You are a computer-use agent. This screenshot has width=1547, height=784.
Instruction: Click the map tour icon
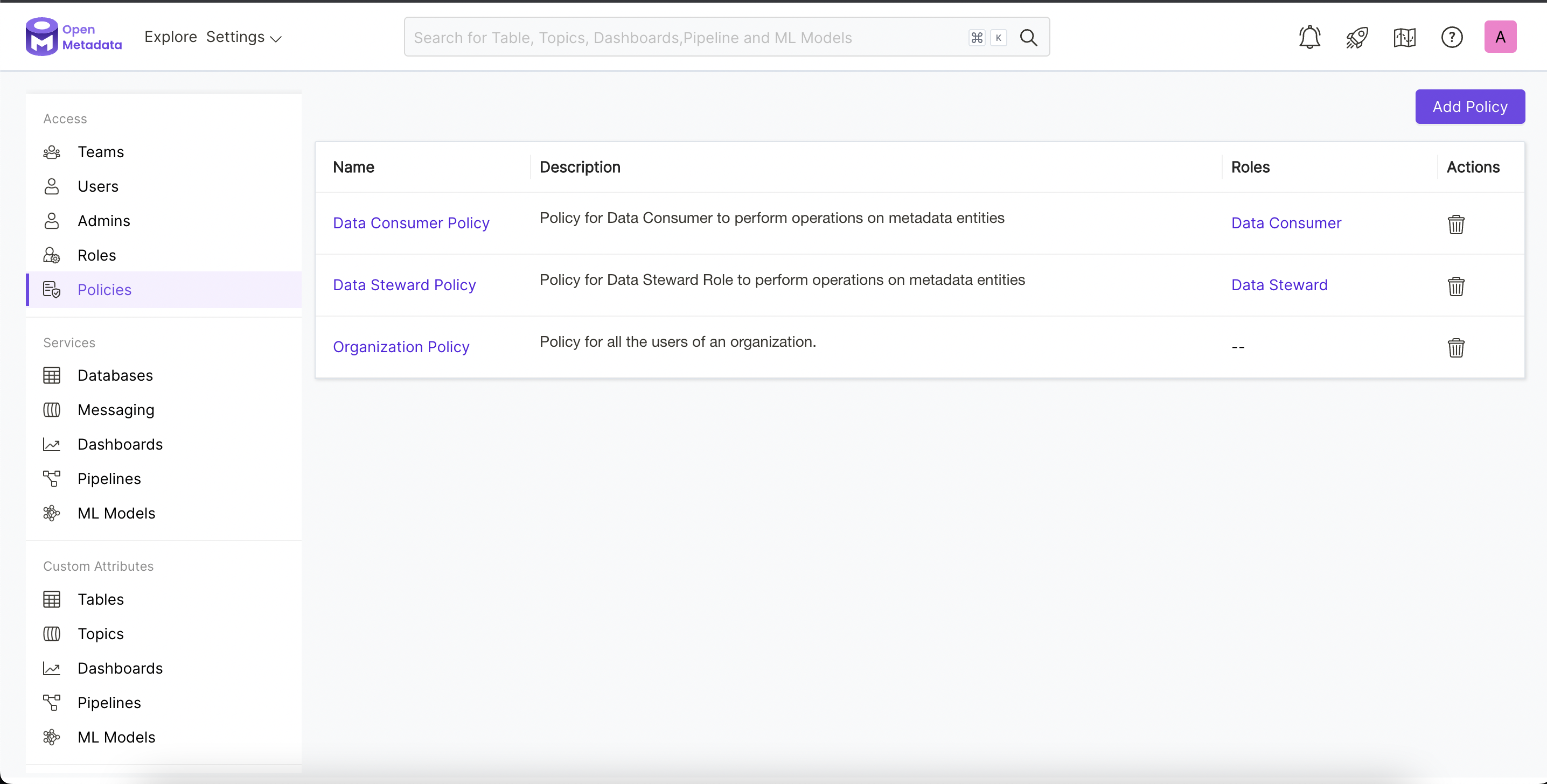click(1404, 37)
